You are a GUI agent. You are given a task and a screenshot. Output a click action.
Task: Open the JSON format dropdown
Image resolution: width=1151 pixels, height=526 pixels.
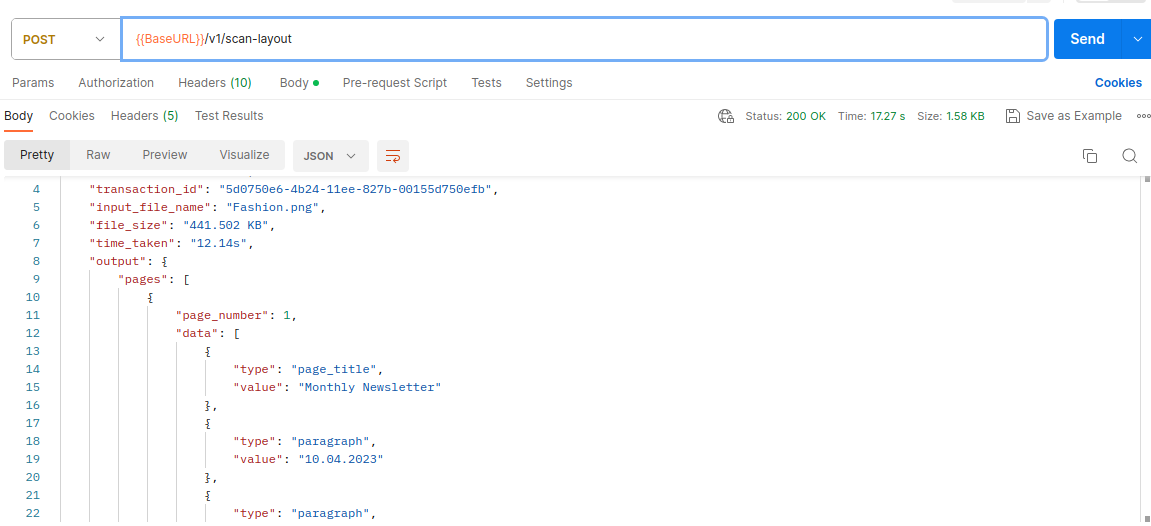click(330, 156)
